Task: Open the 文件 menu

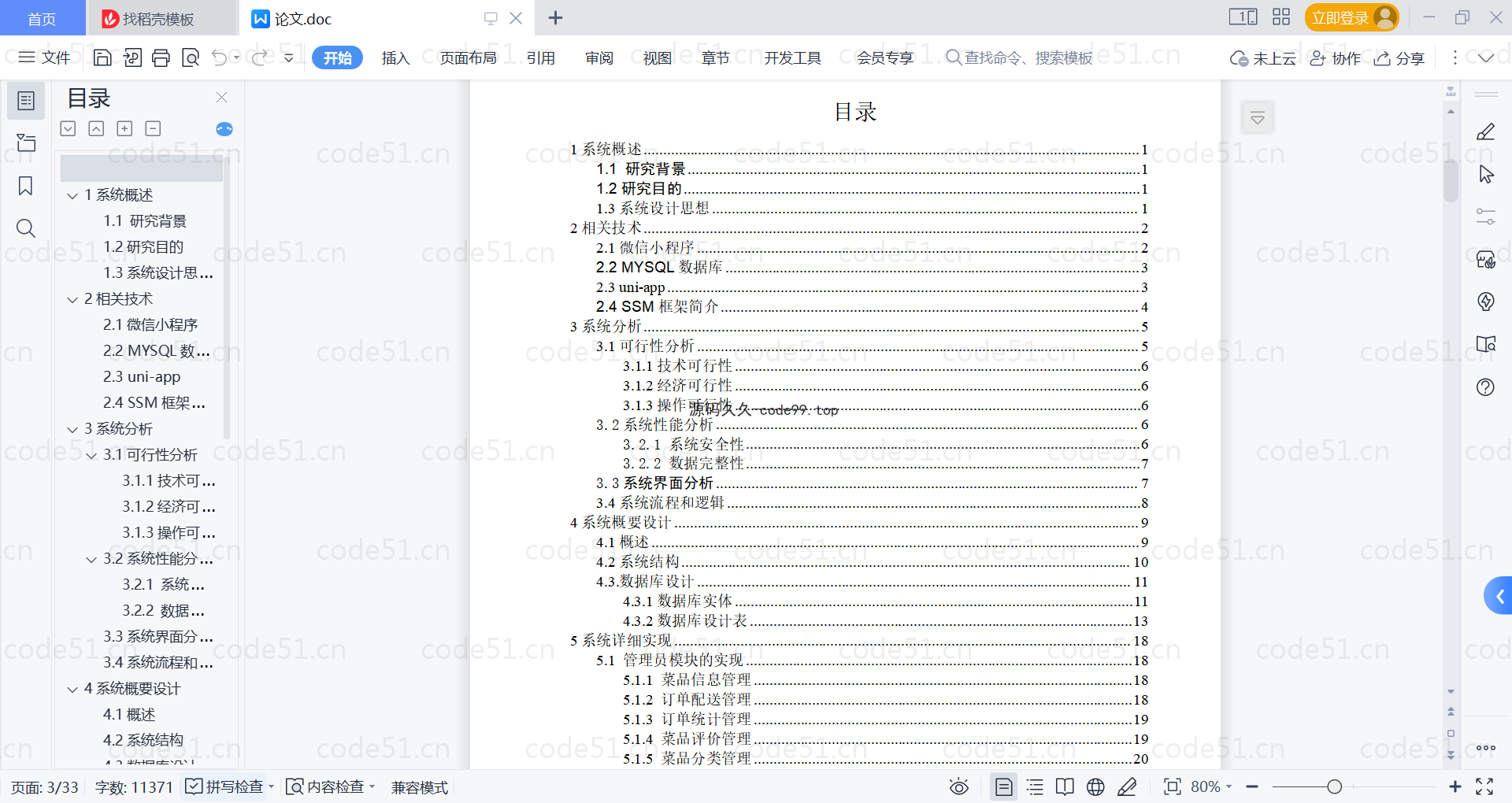Action: pyautogui.click(x=45, y=57)
